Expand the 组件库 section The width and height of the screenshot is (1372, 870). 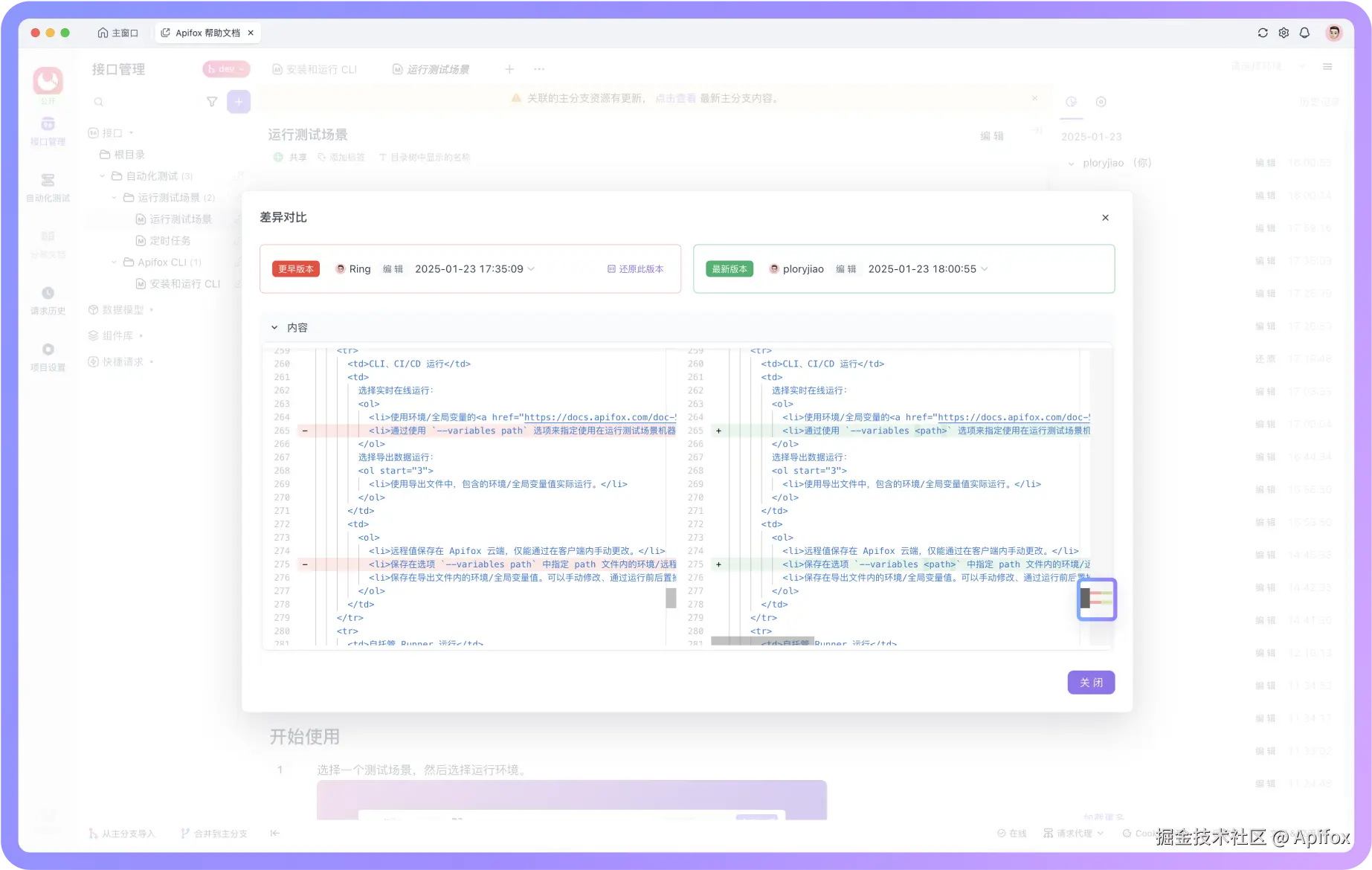tap(141, 336)
